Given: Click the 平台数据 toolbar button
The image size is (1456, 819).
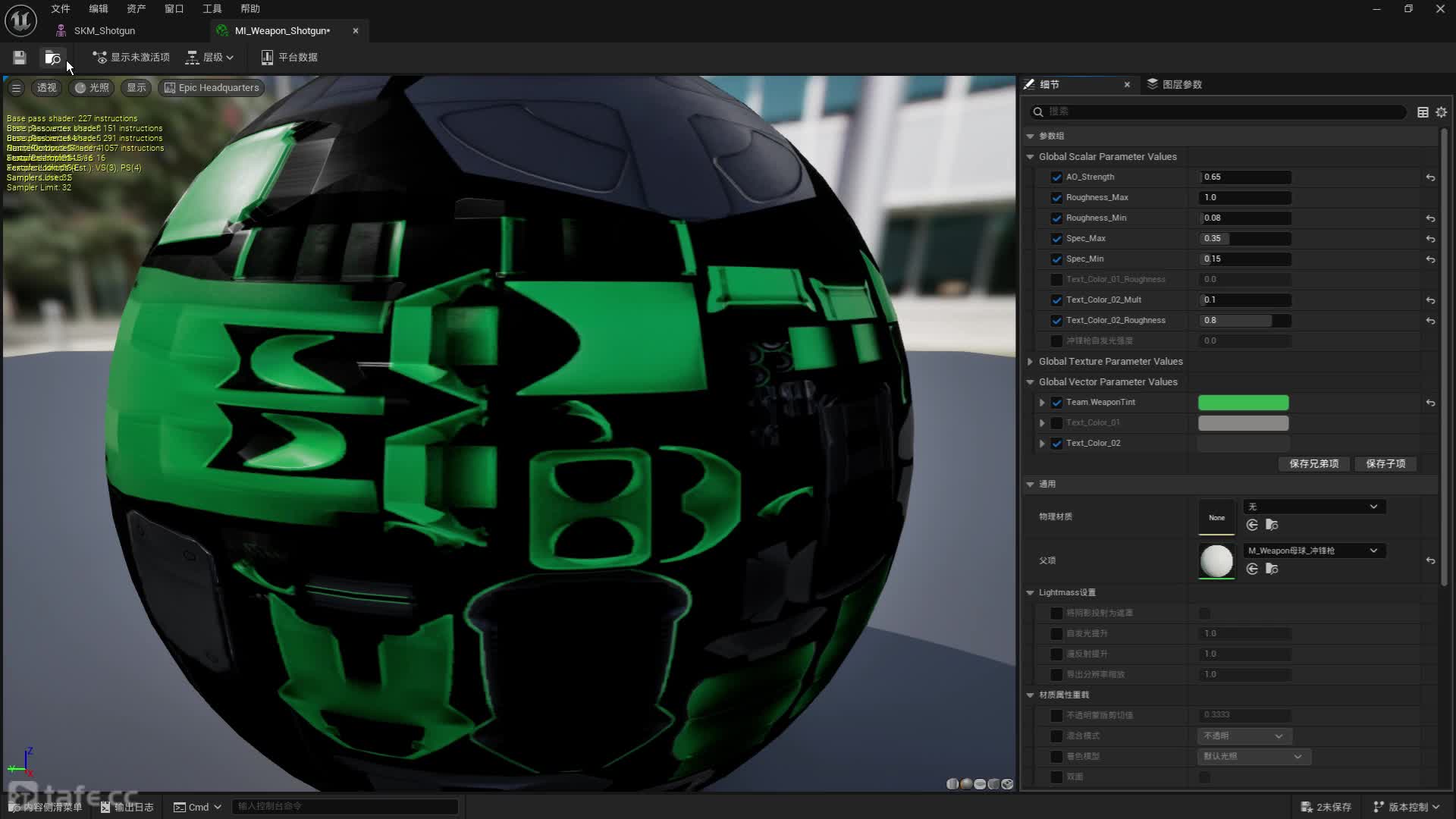Looking at the screenshot, I should 289,58.
